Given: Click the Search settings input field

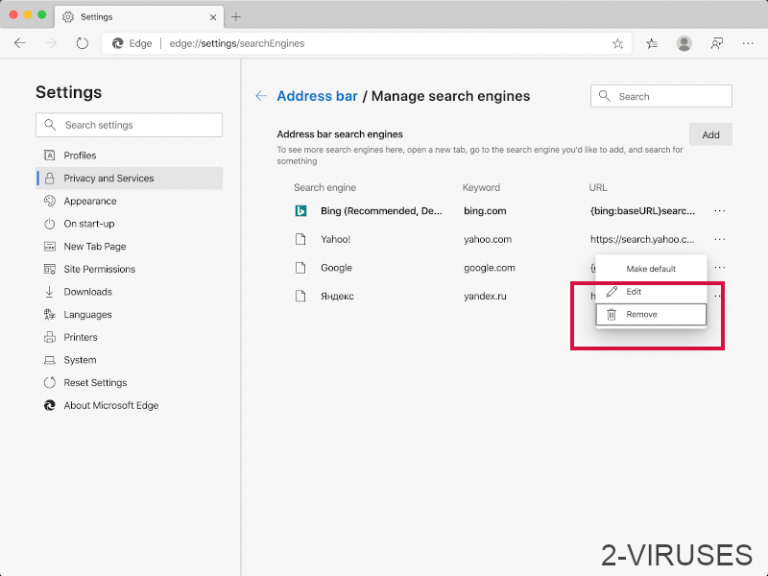Looking at the screenshot, I should click(129, 125).
